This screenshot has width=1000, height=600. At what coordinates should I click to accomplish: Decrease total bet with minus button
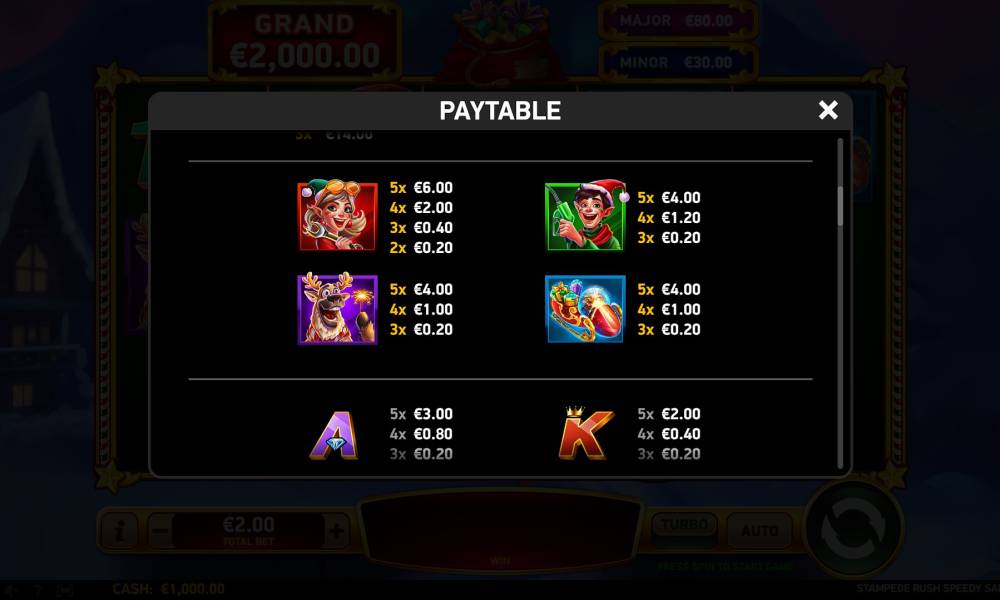pos(161,530)
